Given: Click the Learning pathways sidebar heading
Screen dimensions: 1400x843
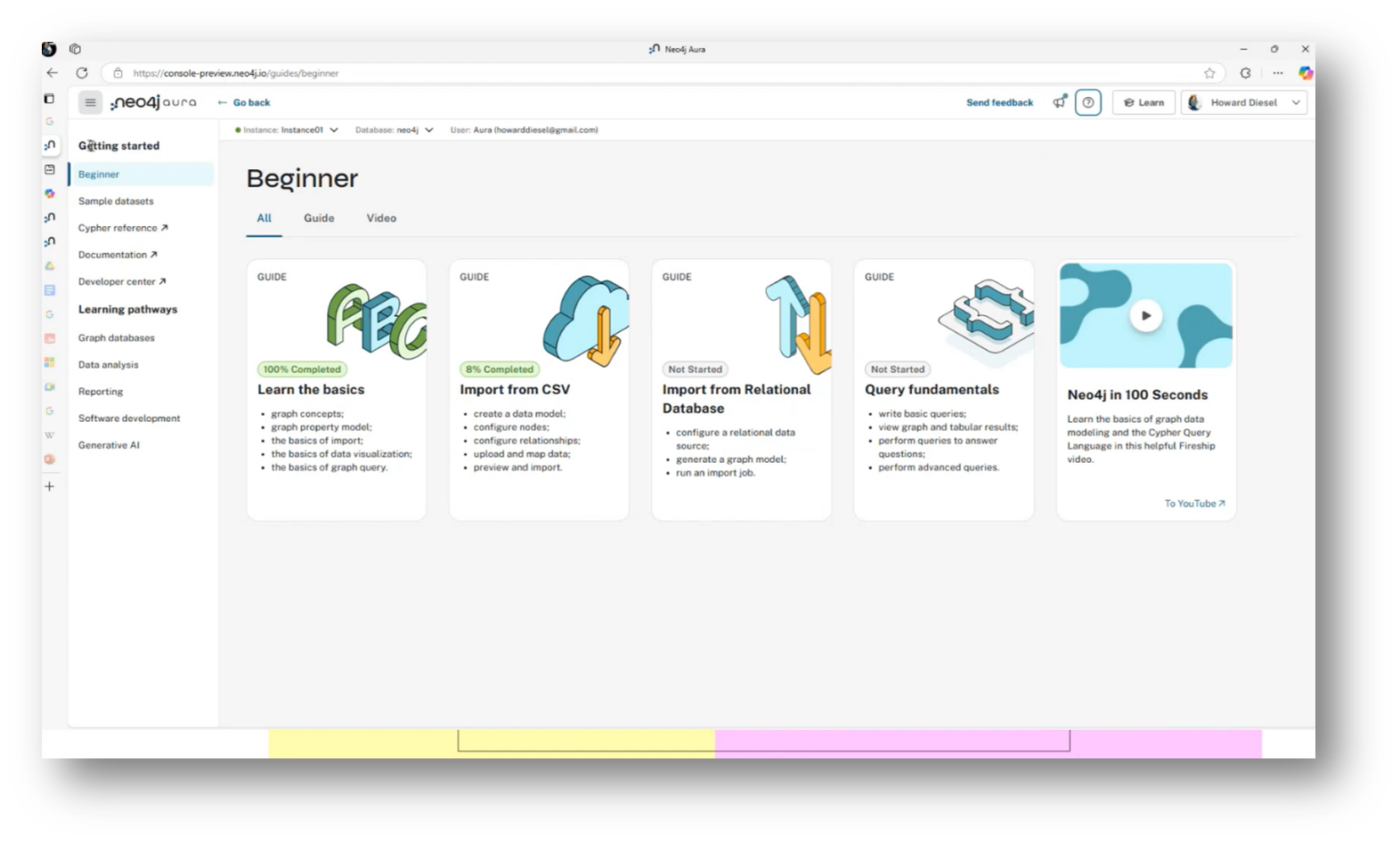Looking at the screenshot, I should (127, 310).
